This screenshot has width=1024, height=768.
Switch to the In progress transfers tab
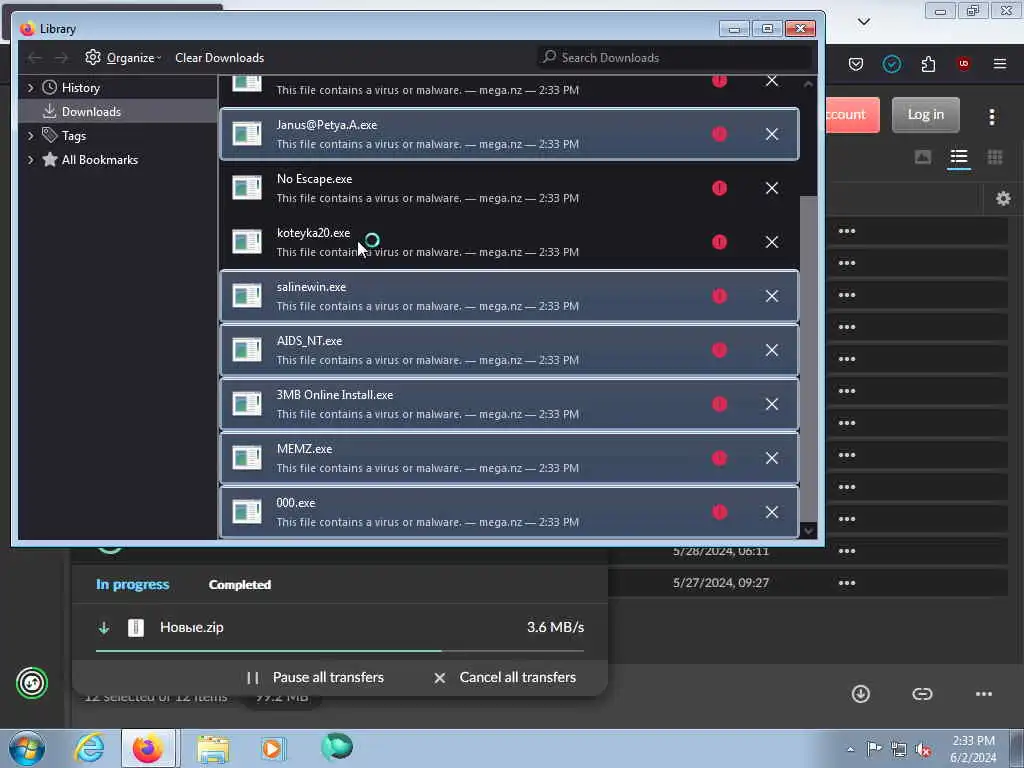pos(133,584)
